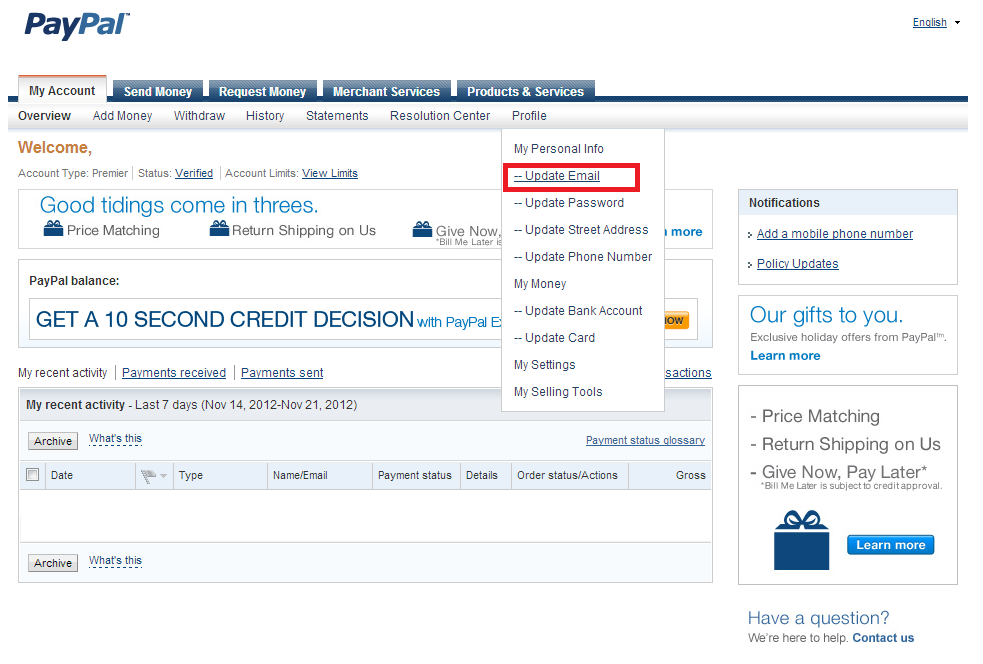Click the gift icon beside Price Matching
Screen dimensions: 983x664
pos(54,228)
